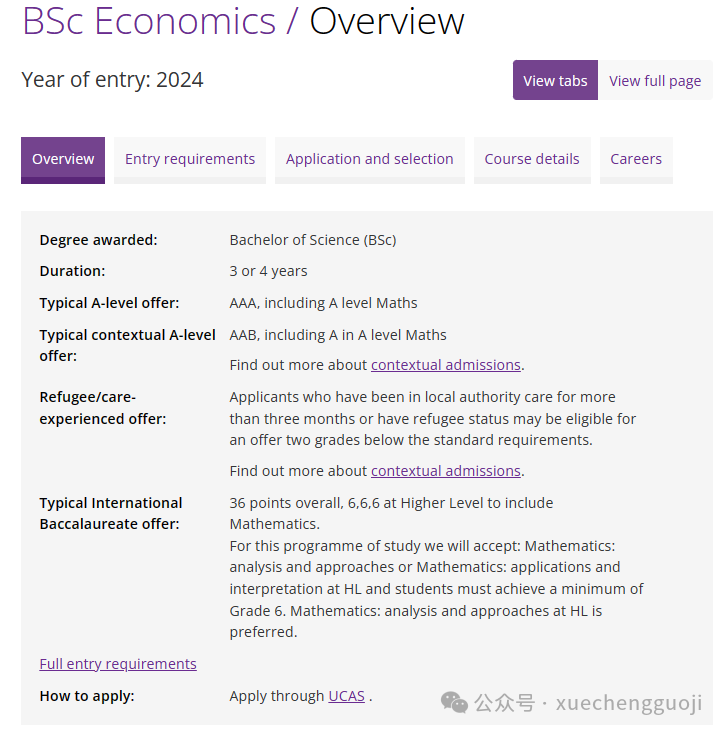Click BSc Economics breadcrumb heading
Screen dimensions: 725x732
click(149, 21)
